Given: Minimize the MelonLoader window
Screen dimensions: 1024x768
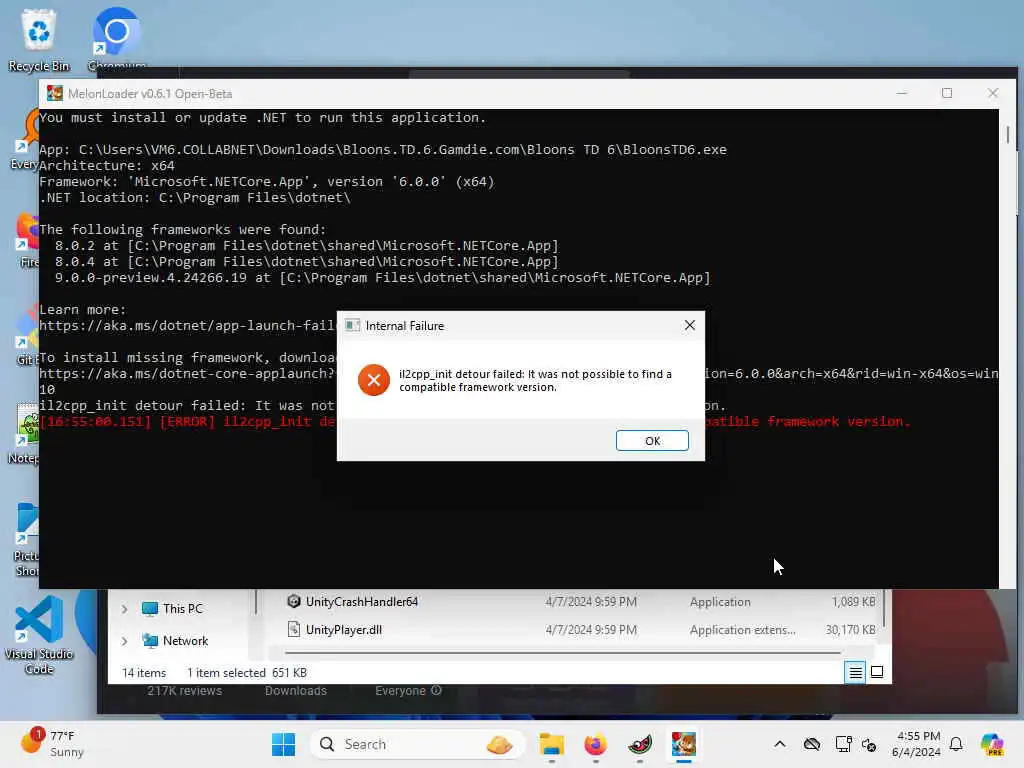Looking at the screenshot, I should click(902, 93).
